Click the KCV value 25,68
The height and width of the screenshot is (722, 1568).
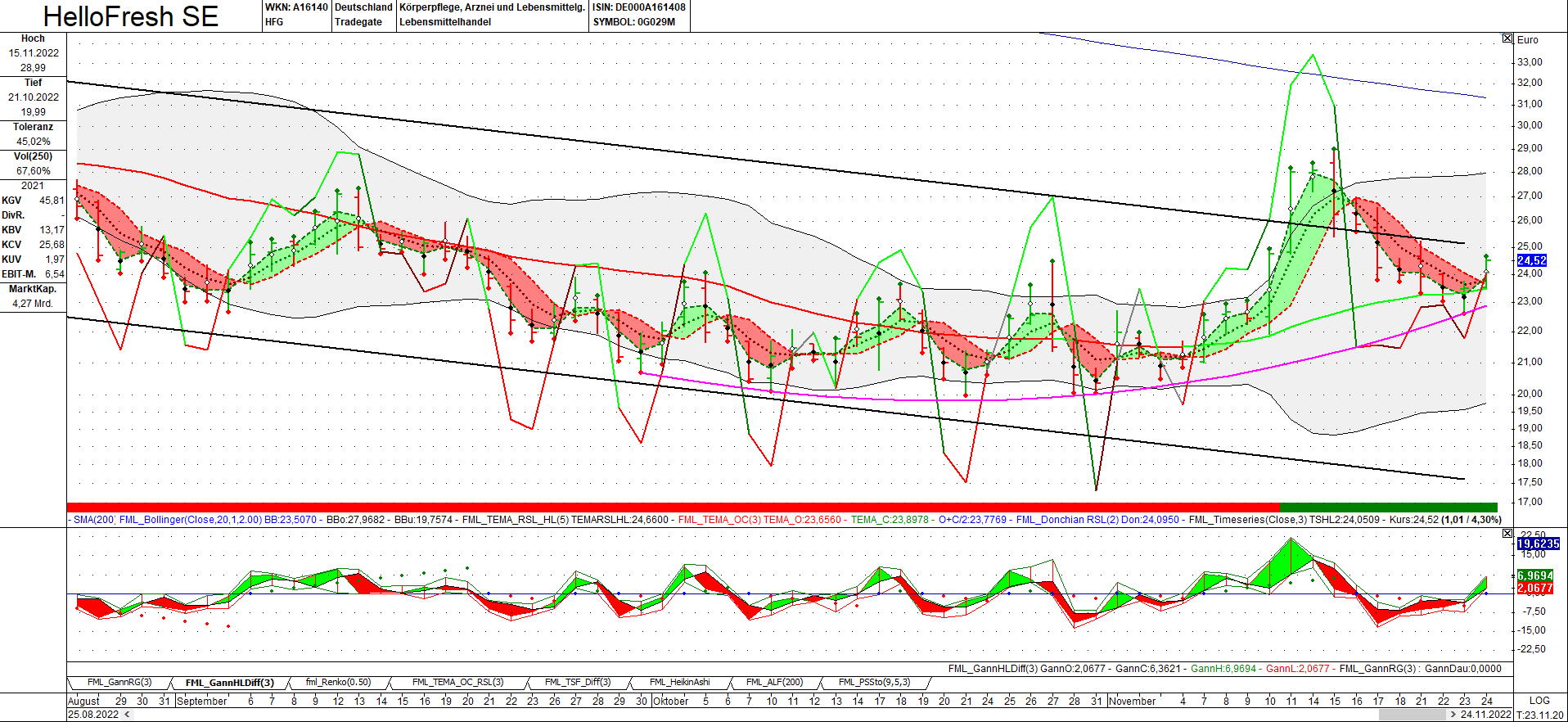coord(52,245)
